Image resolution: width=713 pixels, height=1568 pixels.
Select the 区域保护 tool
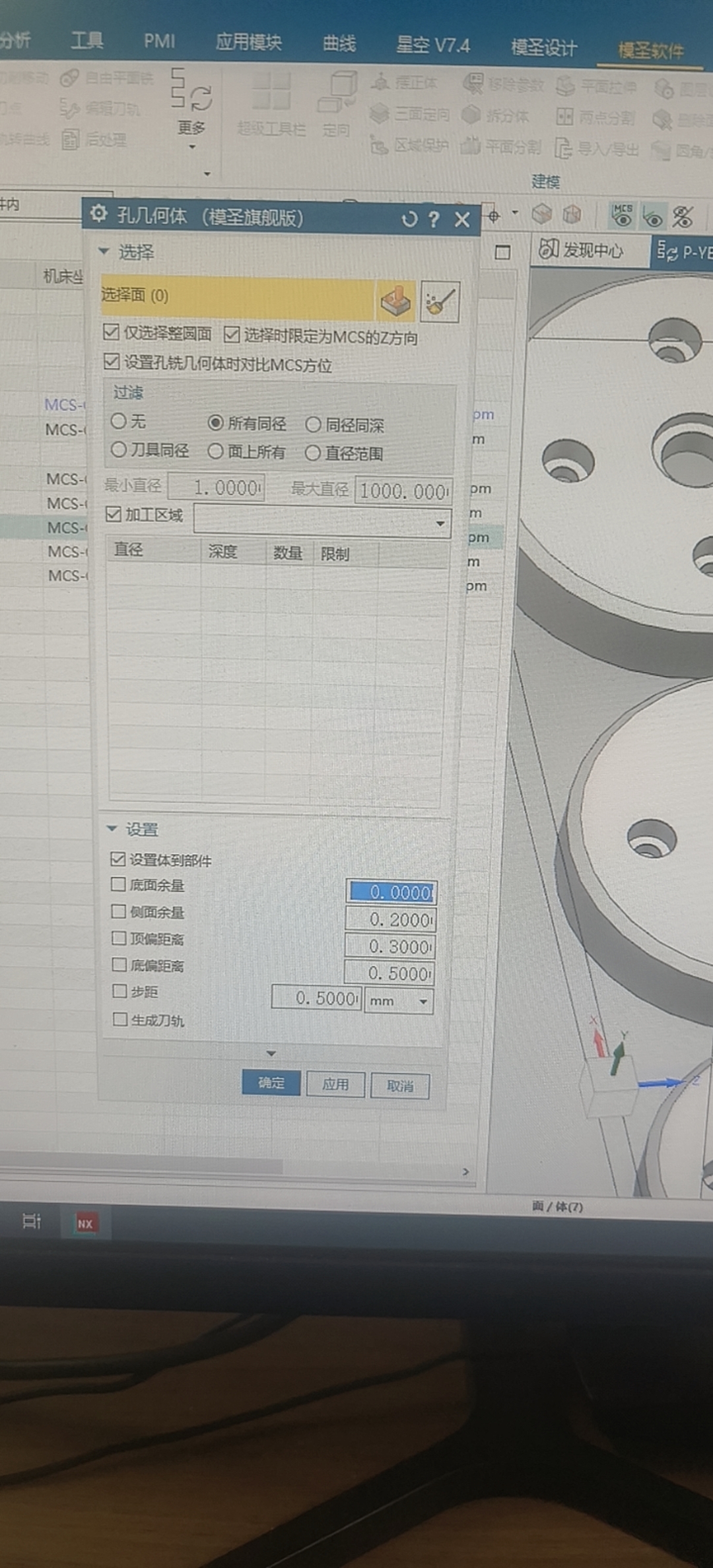point(410,146)
